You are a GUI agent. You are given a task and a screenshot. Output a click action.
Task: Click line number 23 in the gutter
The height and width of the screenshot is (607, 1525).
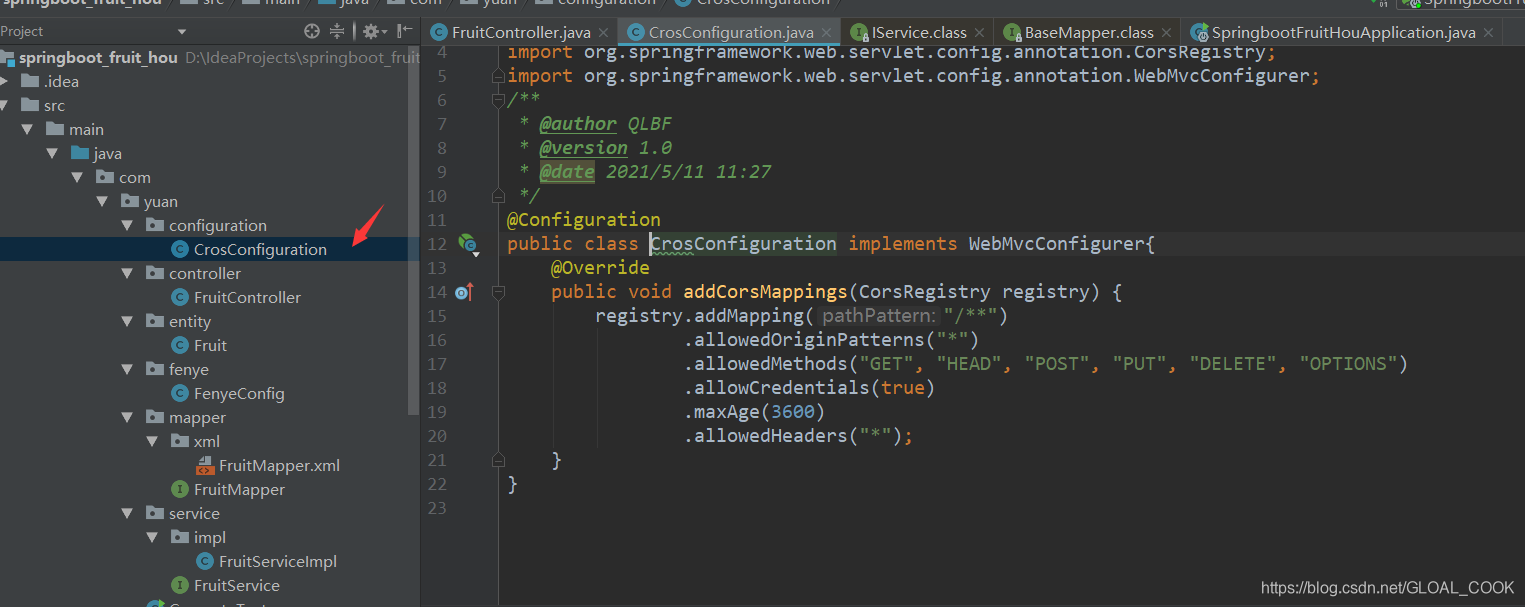click(x=436, y=508)
